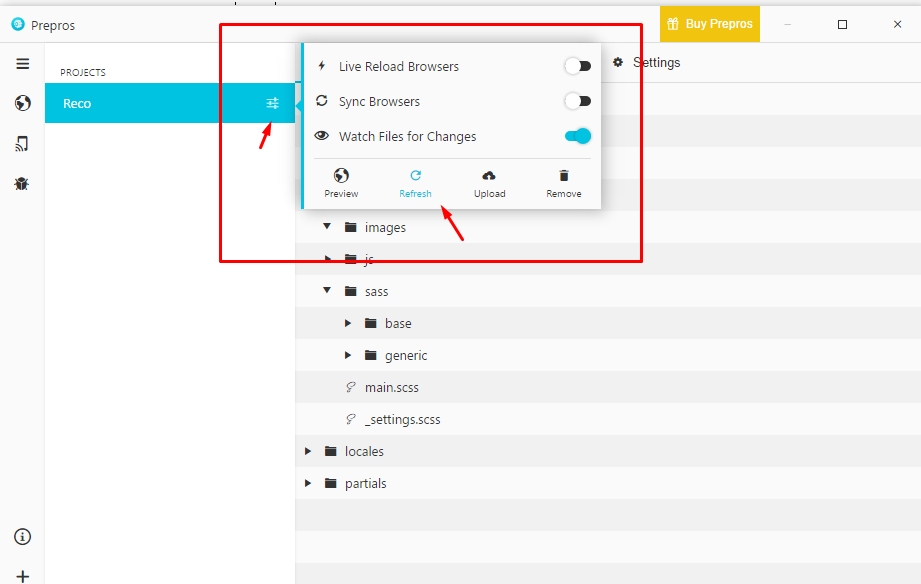Disable Watch Files for Changes toggle
Image resolution: width=921 pixels, height=584 pixels.
577,136
